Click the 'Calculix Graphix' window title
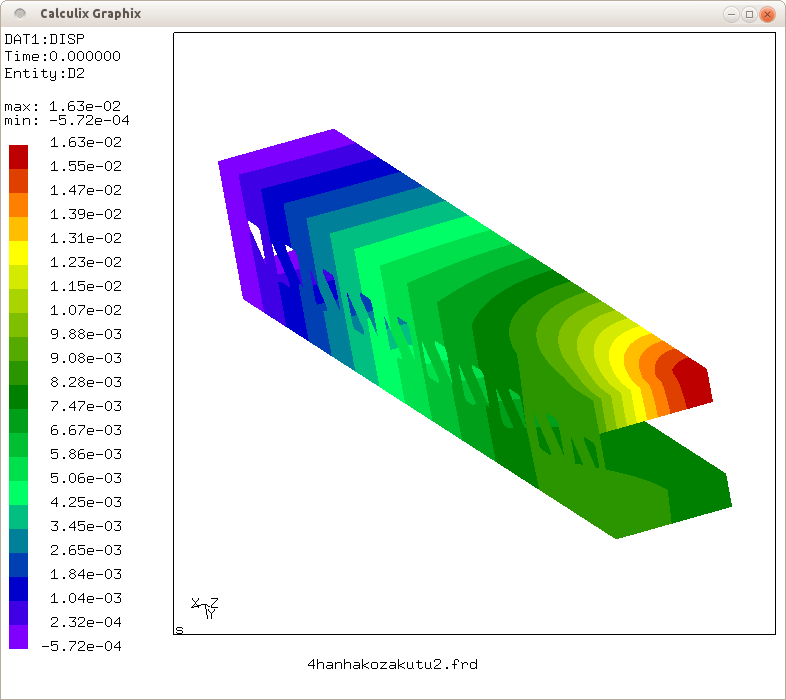This screenshot has height=700, width=786. [x=91, y=14]
